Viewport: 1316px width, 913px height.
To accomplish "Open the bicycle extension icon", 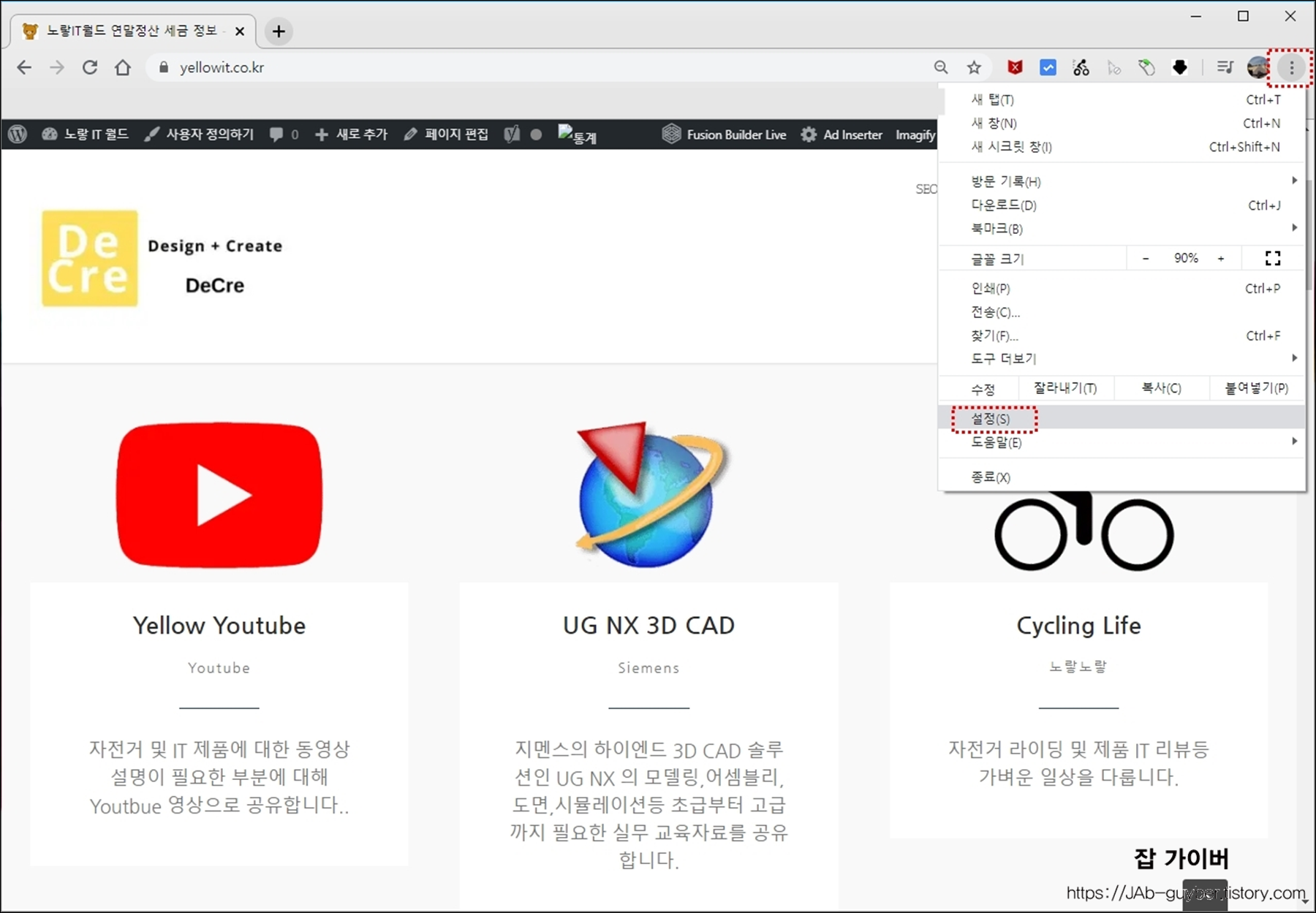I will [x=1081, y=68].
